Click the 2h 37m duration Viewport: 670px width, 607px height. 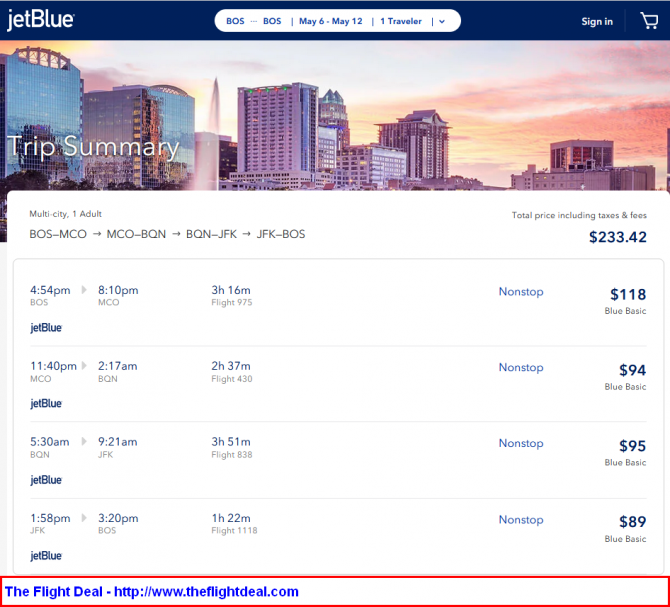point(231,366)
